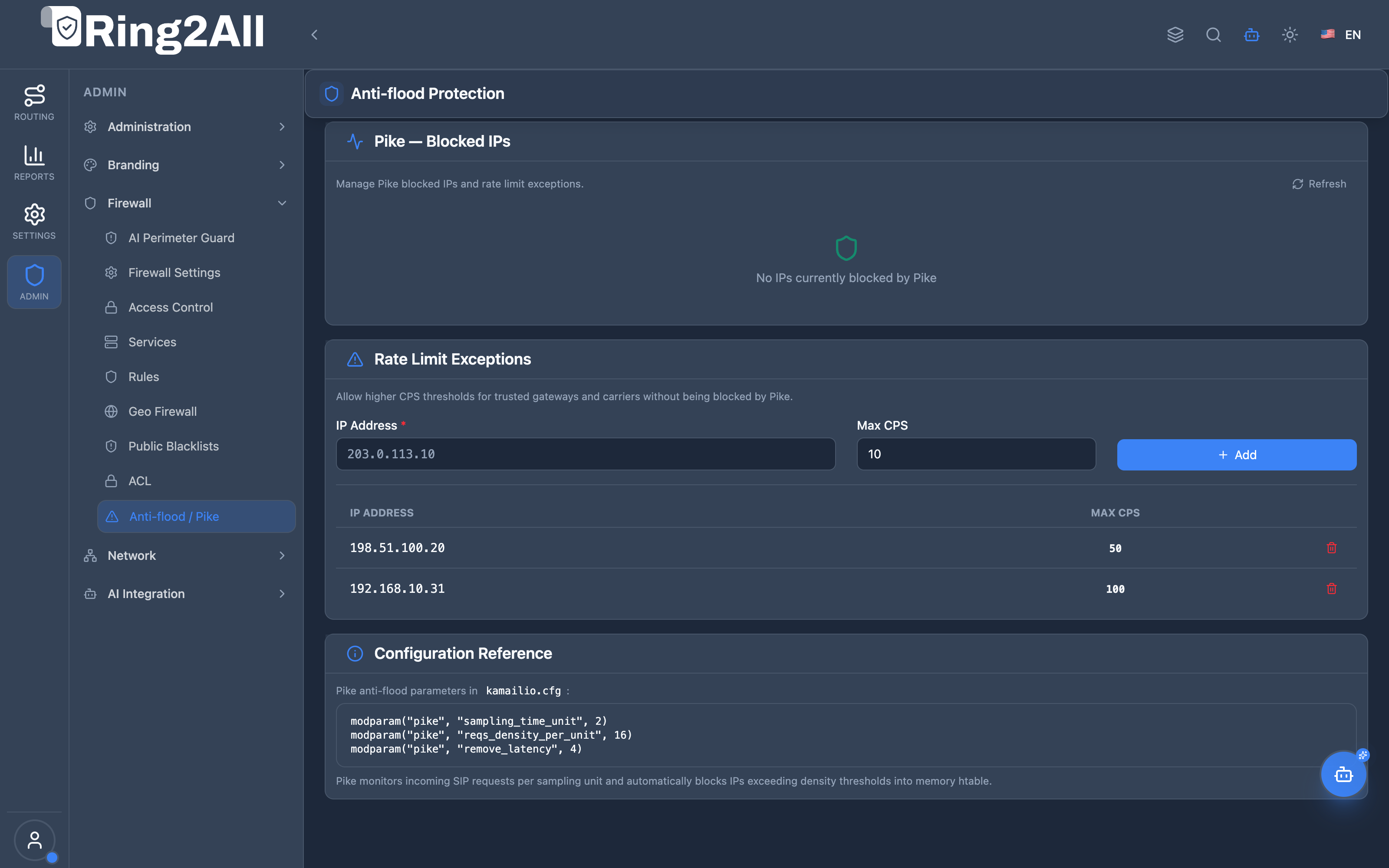Expand the Network menu
Image resolution: width=1389 pixels, height=868 pixels.
point(185,556)
